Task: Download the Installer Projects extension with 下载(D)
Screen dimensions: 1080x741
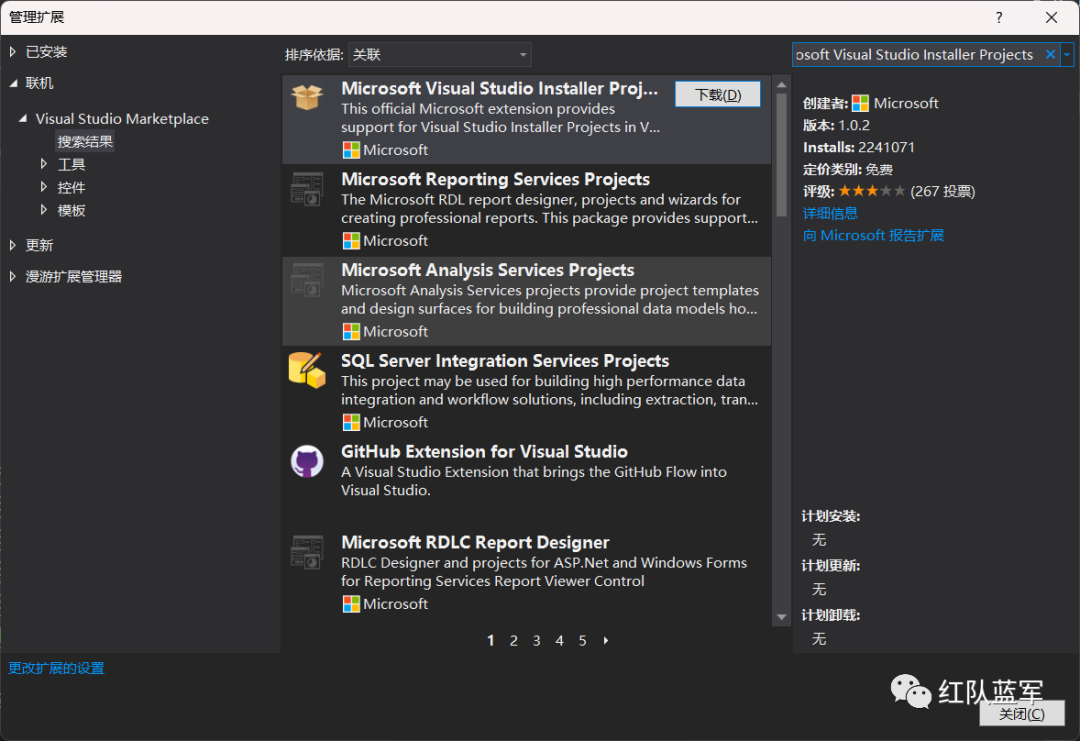Action: (718, 94)
